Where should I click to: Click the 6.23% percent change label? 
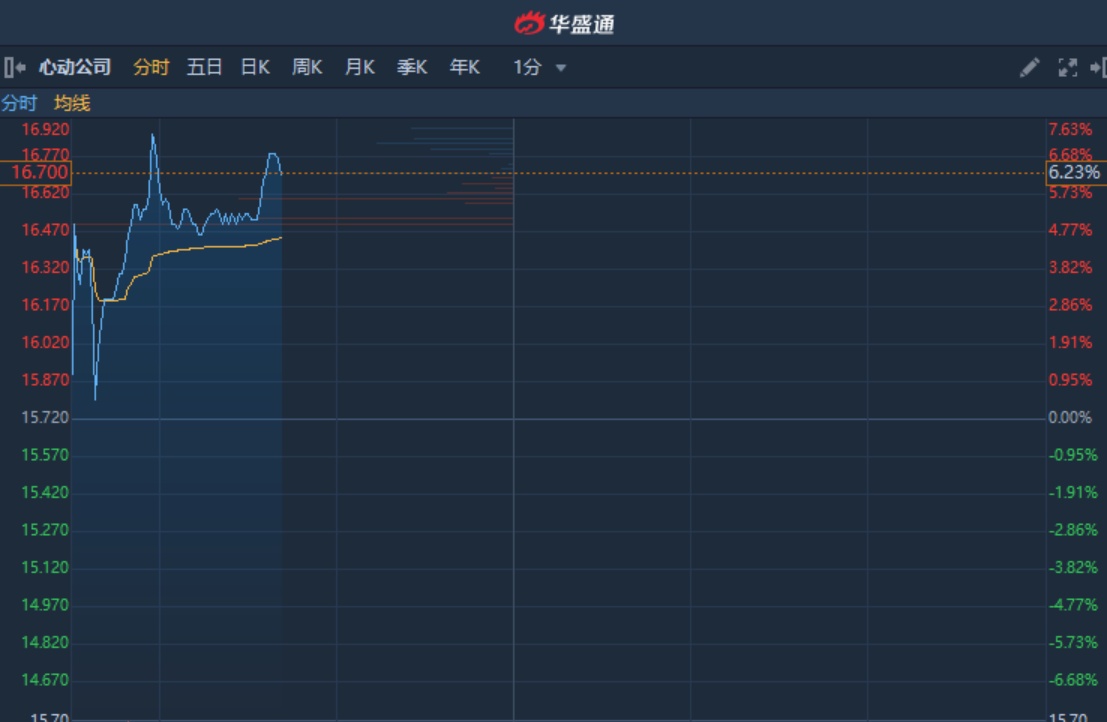pyautogui.click(x=1074, y=173)
